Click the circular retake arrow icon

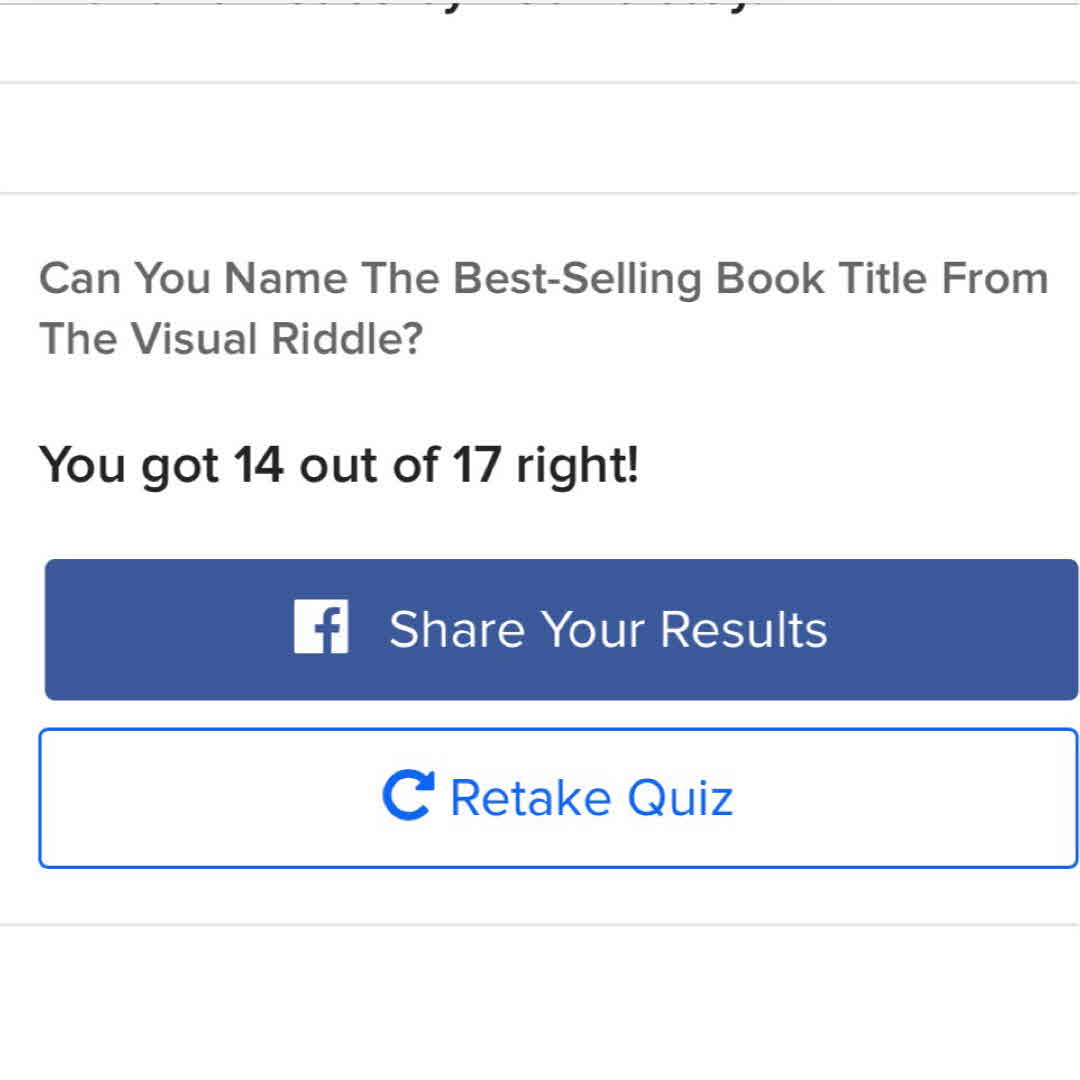(x=408, y=797)
